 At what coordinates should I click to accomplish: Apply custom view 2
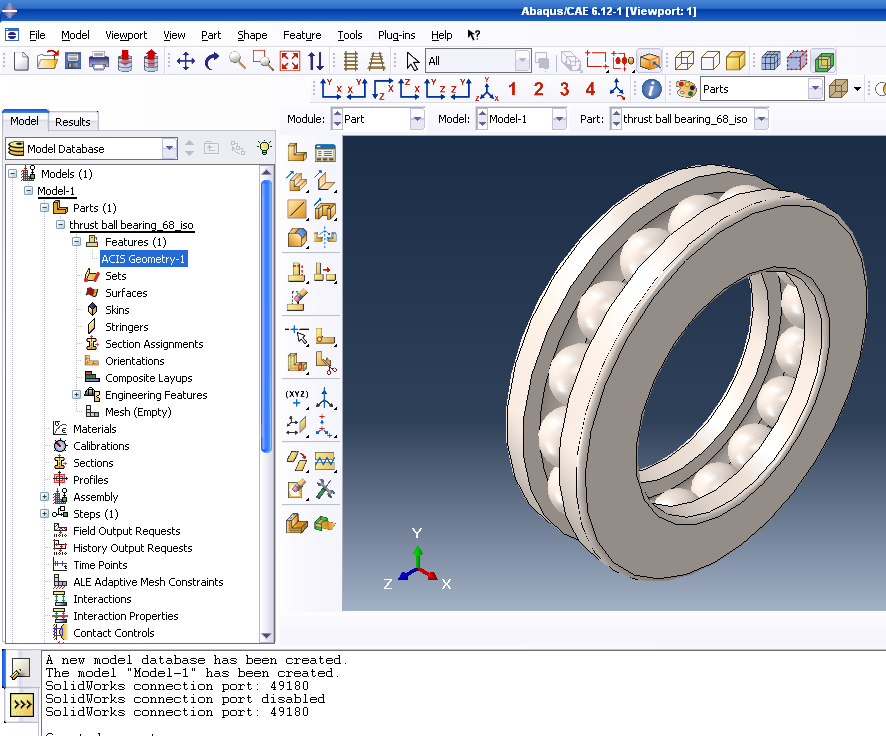(x=538, y=89)
